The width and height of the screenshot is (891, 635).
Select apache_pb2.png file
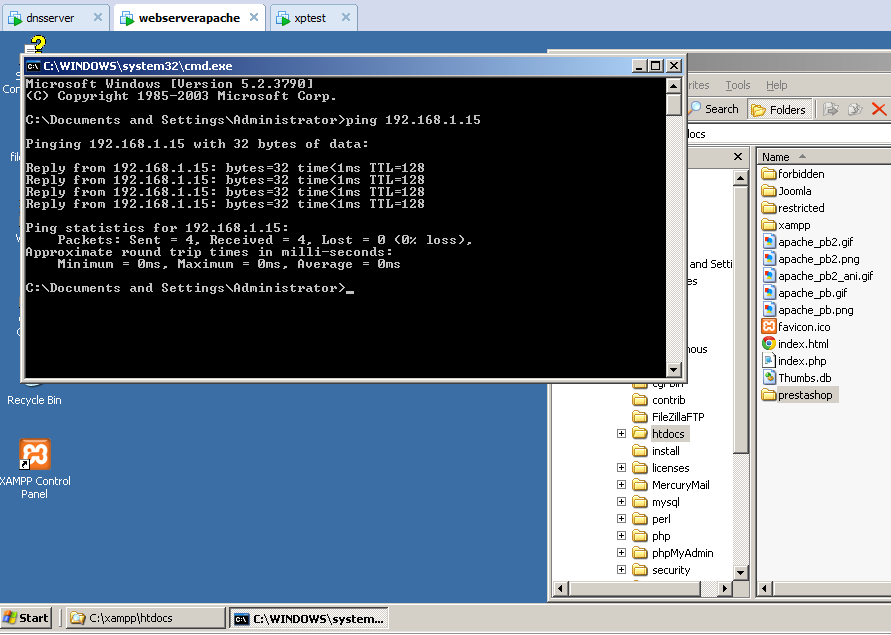811,259
